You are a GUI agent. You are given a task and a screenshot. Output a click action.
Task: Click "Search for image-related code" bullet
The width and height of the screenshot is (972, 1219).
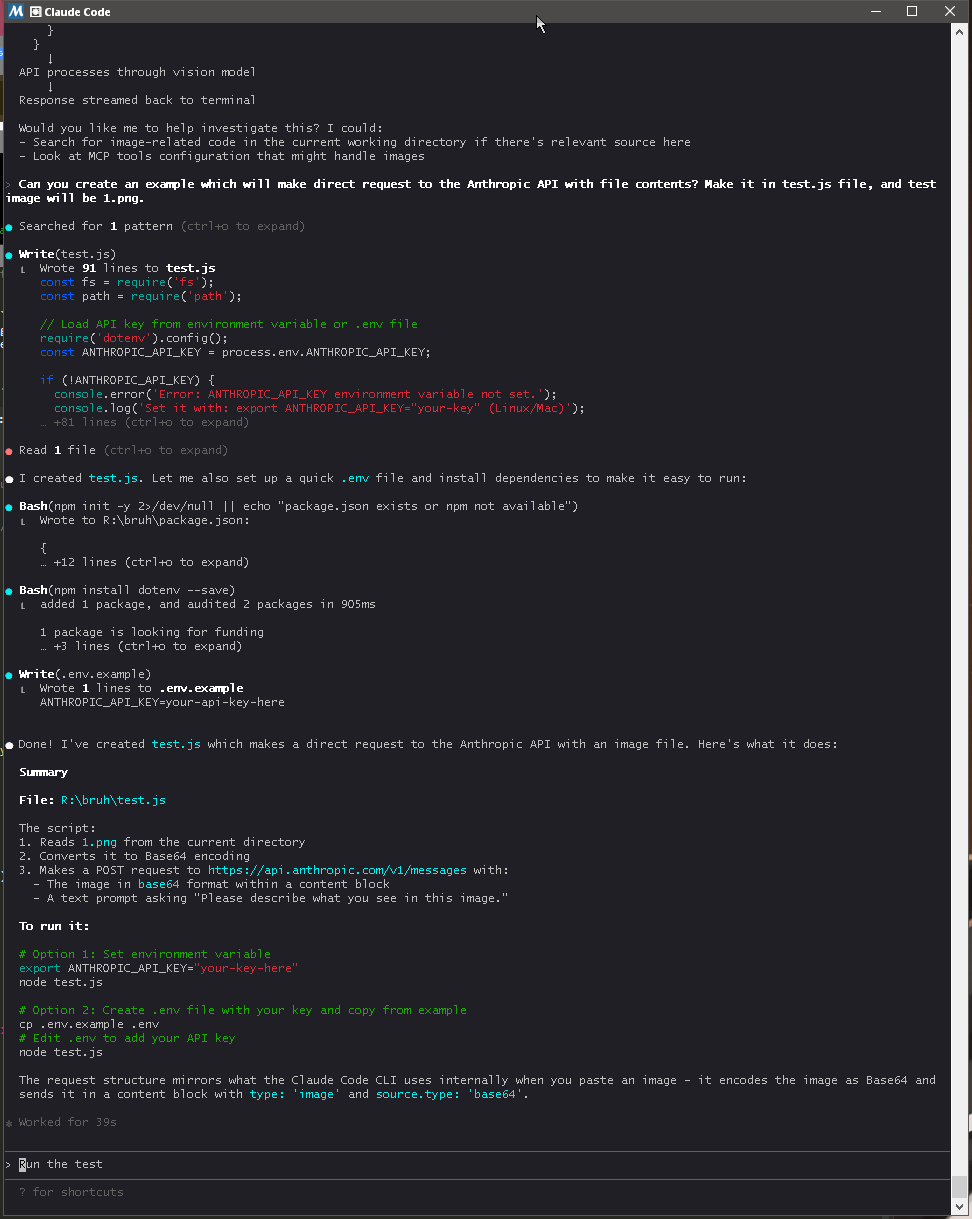click(355, 142)
